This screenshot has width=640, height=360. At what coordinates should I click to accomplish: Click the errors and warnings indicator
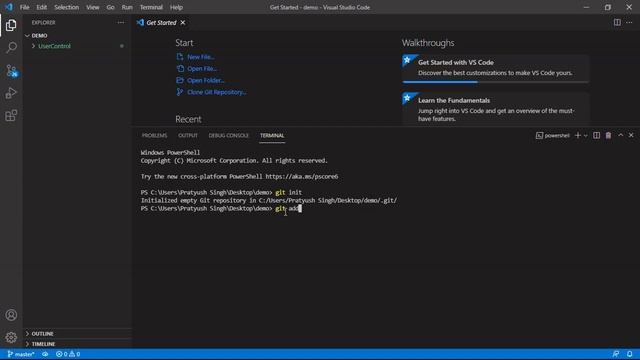click(x=68, y=354)
